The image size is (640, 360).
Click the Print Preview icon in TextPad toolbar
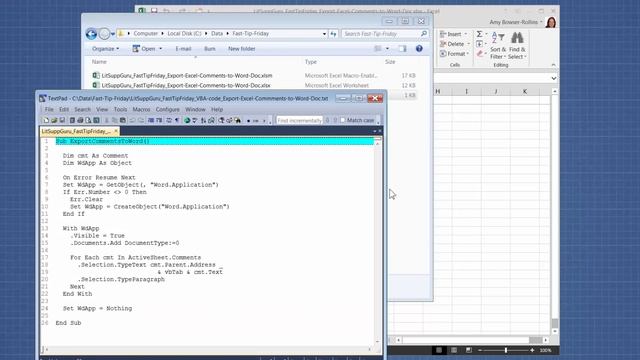[x=88, y=120]
